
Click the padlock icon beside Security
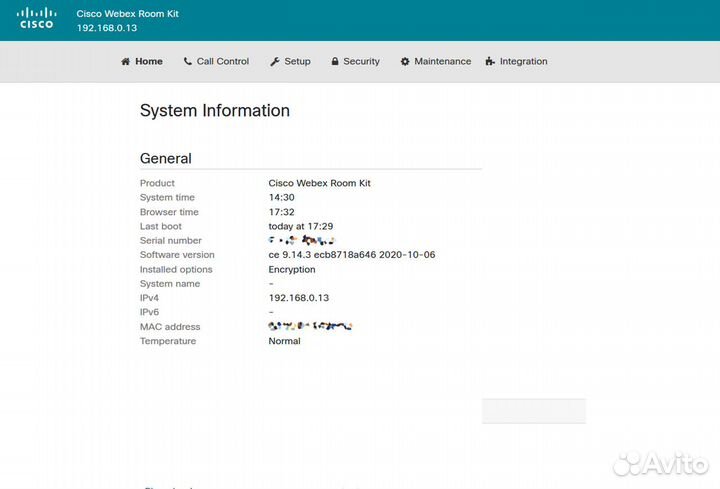(335, 61)
